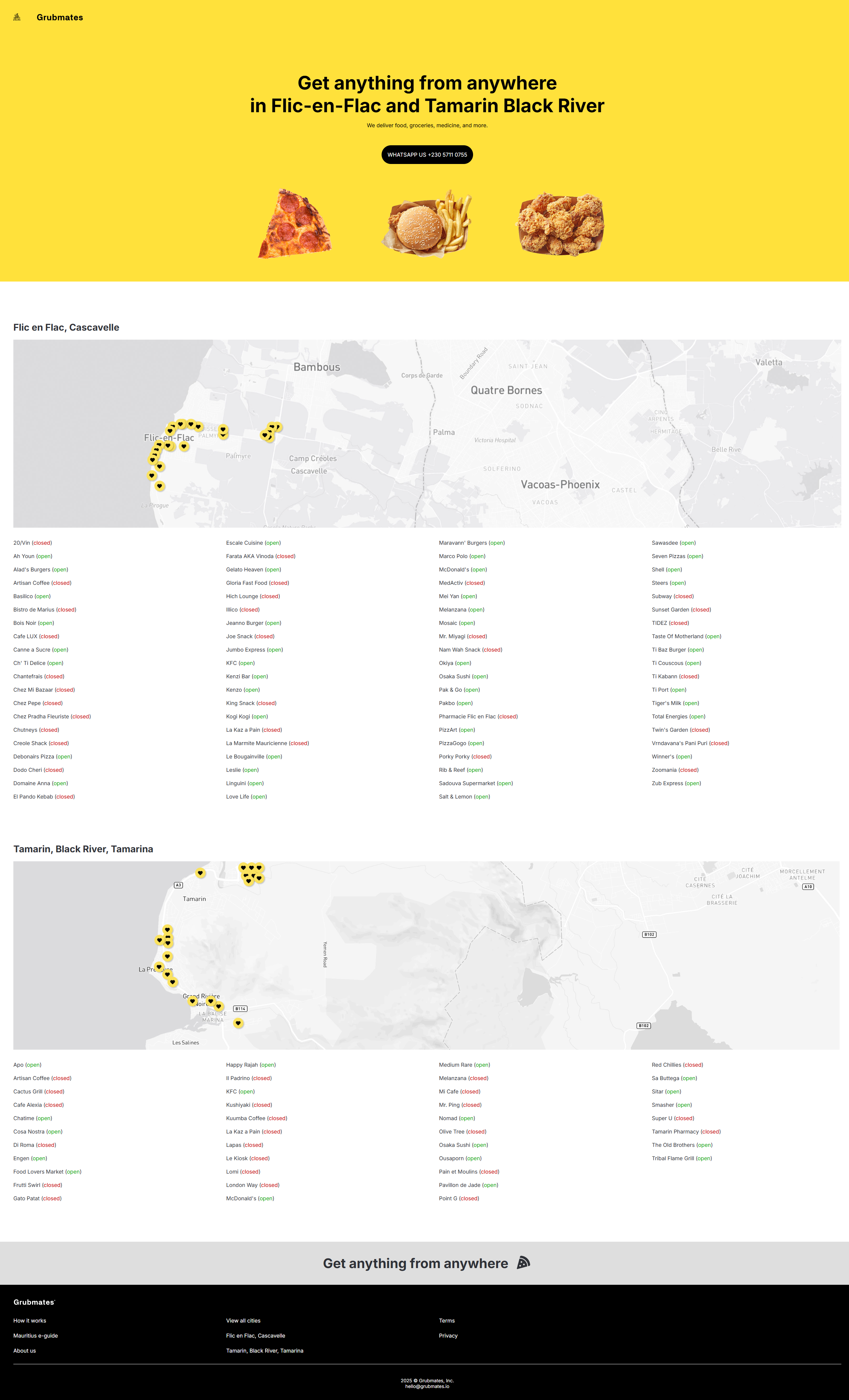Open Sawasdee listing

click(x=673, y=543)
